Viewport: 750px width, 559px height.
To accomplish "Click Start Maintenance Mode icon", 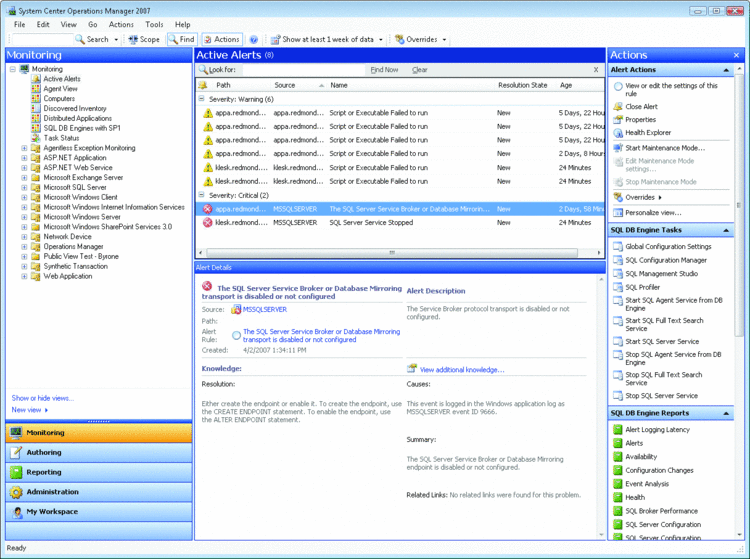I will 618,148.
